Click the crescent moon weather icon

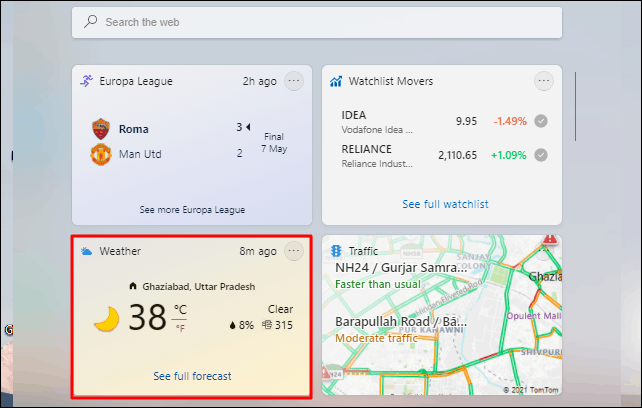tap(106, 319)
